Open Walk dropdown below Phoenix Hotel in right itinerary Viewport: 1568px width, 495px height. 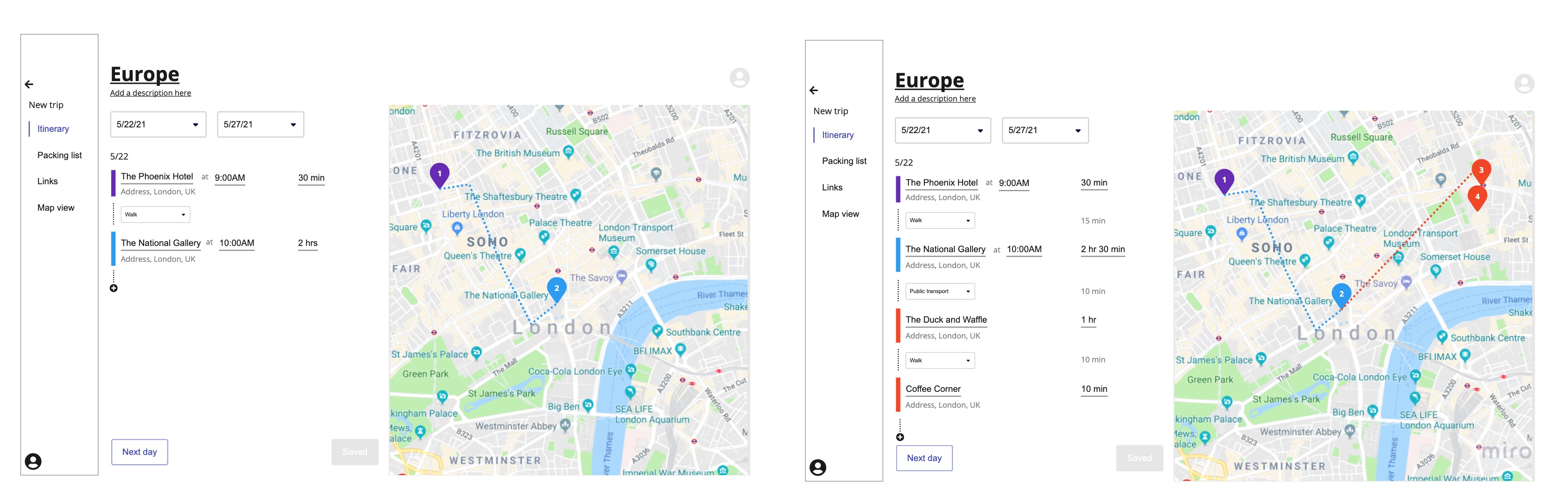pos(941,220)
